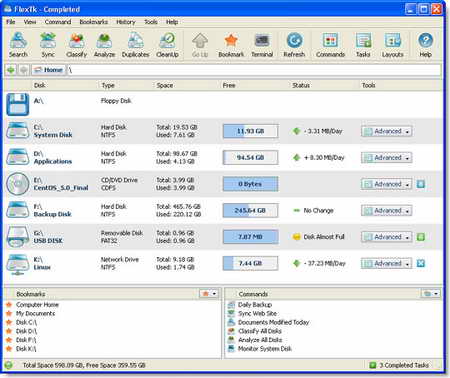Launch the CleanUp tool
The width and height of the screenshot is (450, 378).
167,45
